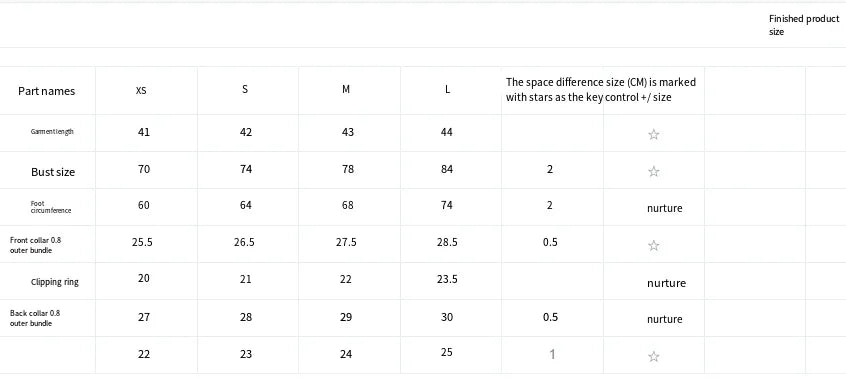Click the star in Front collar row

(653, 246)
